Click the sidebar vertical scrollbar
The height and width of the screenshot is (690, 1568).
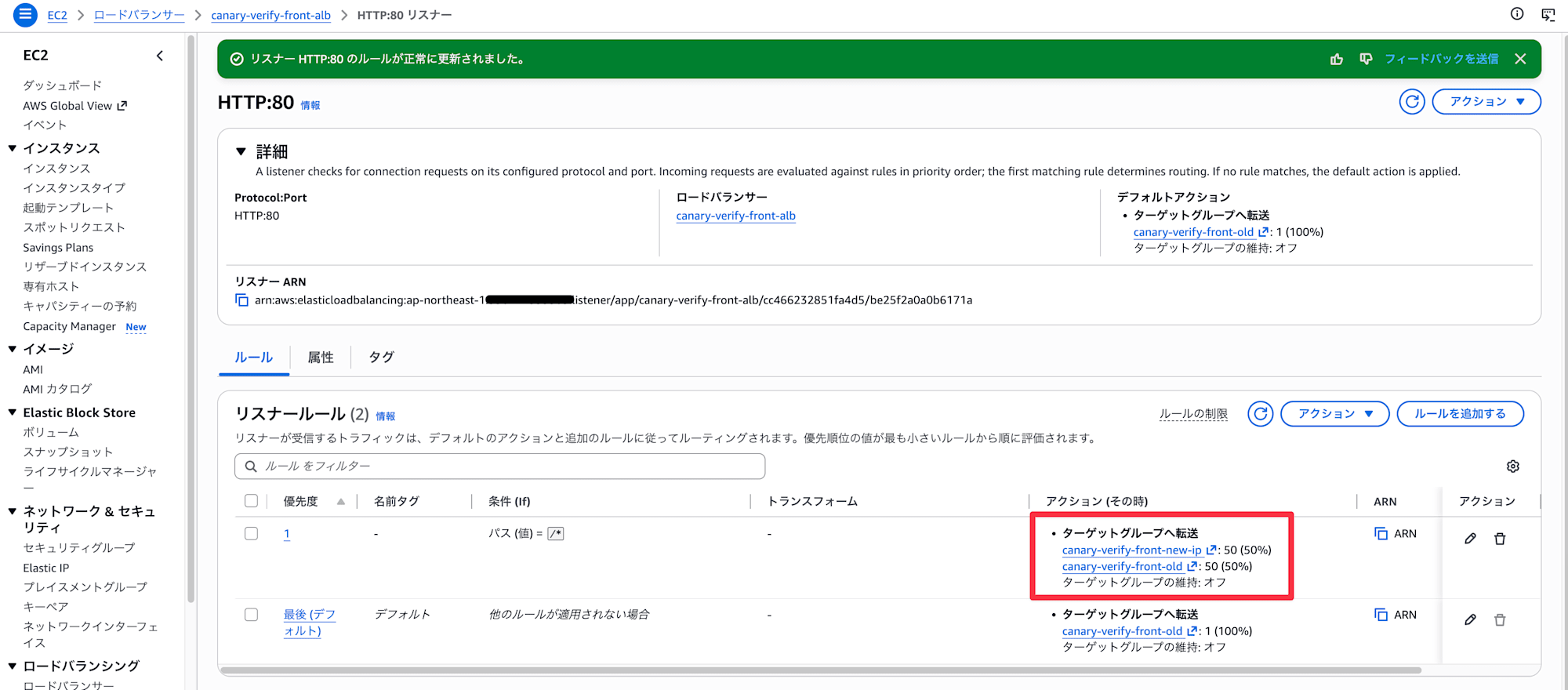191,318
